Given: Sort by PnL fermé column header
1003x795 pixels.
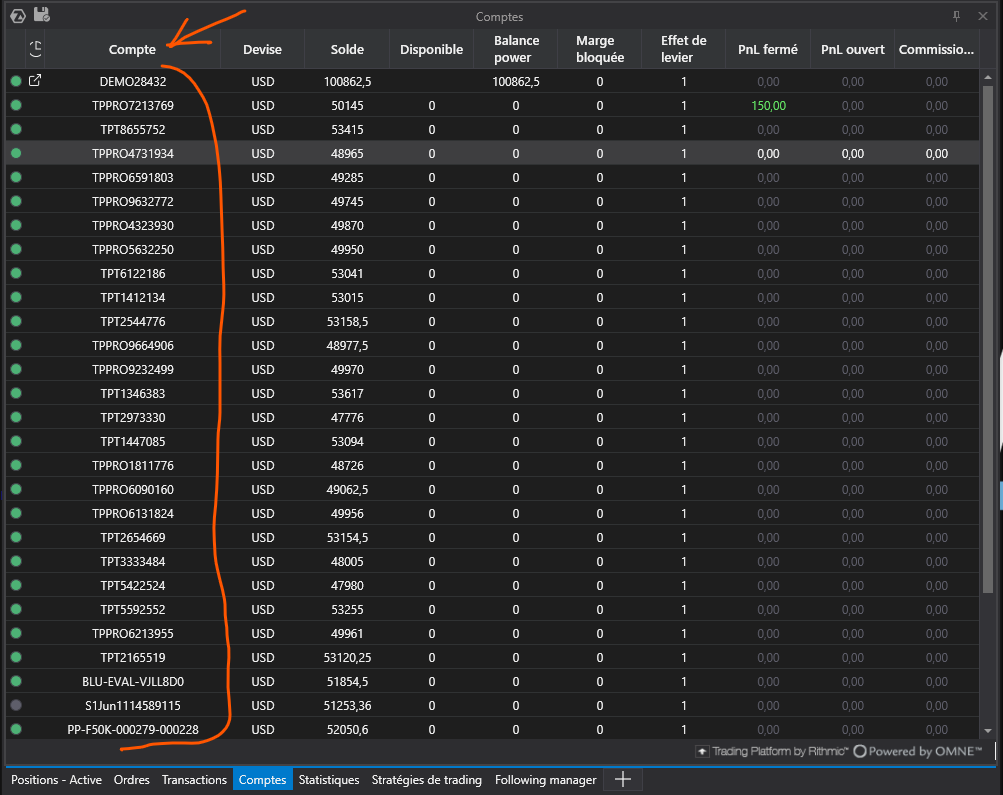Looking at the screenshot, I should coord(768,49).
